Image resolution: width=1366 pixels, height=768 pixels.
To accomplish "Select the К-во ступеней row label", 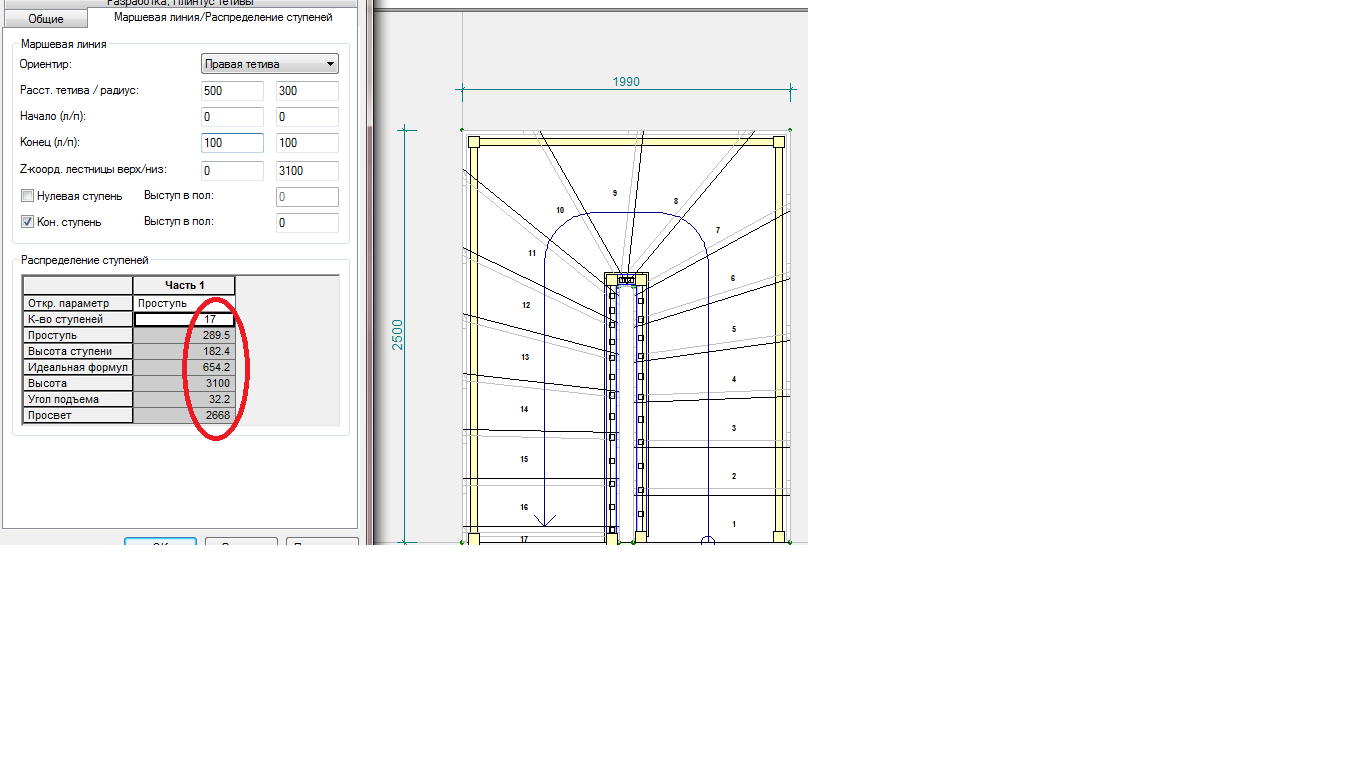I will coord(78,319).
